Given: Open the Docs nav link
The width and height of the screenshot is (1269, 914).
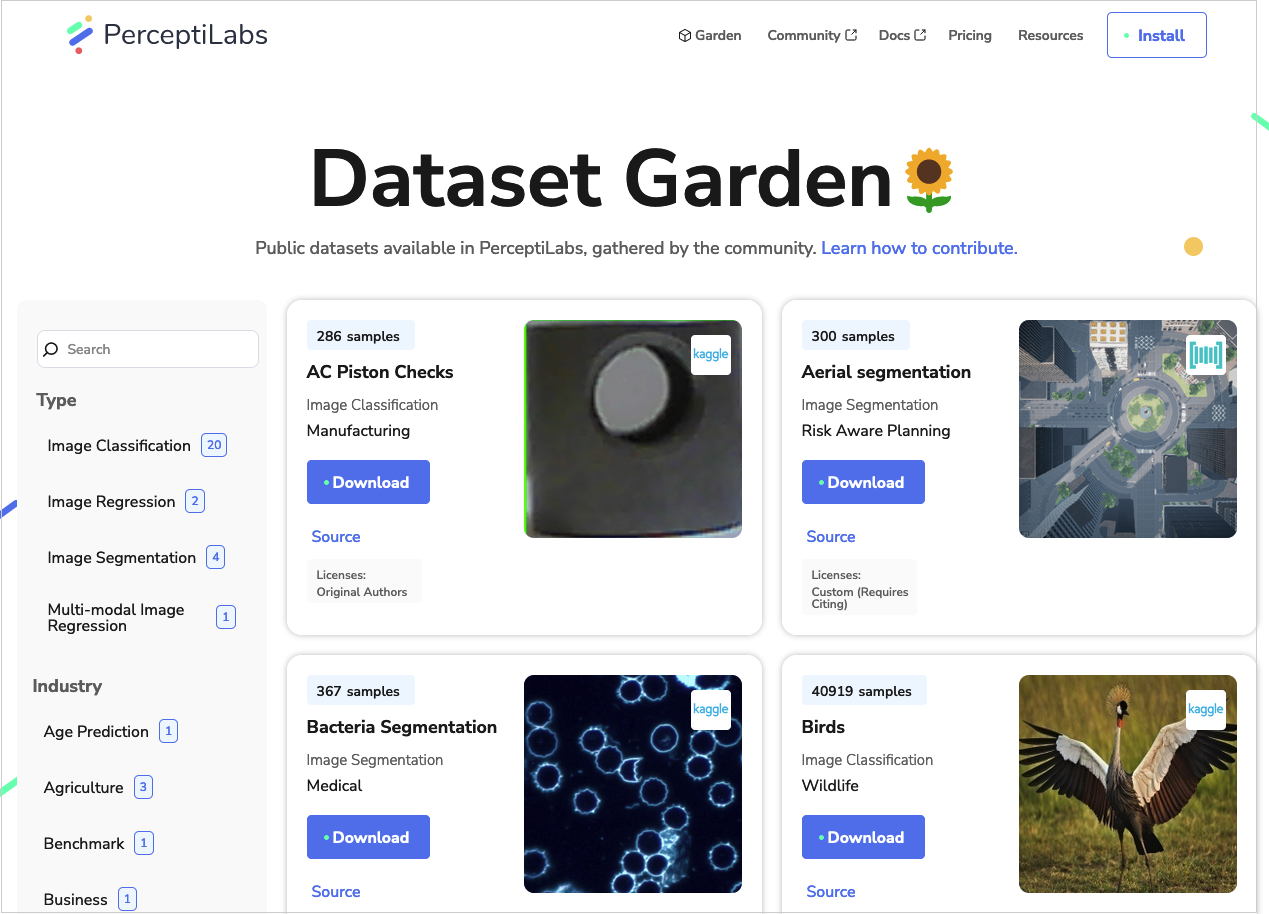Looking at the screenshot, I should 902,35.
